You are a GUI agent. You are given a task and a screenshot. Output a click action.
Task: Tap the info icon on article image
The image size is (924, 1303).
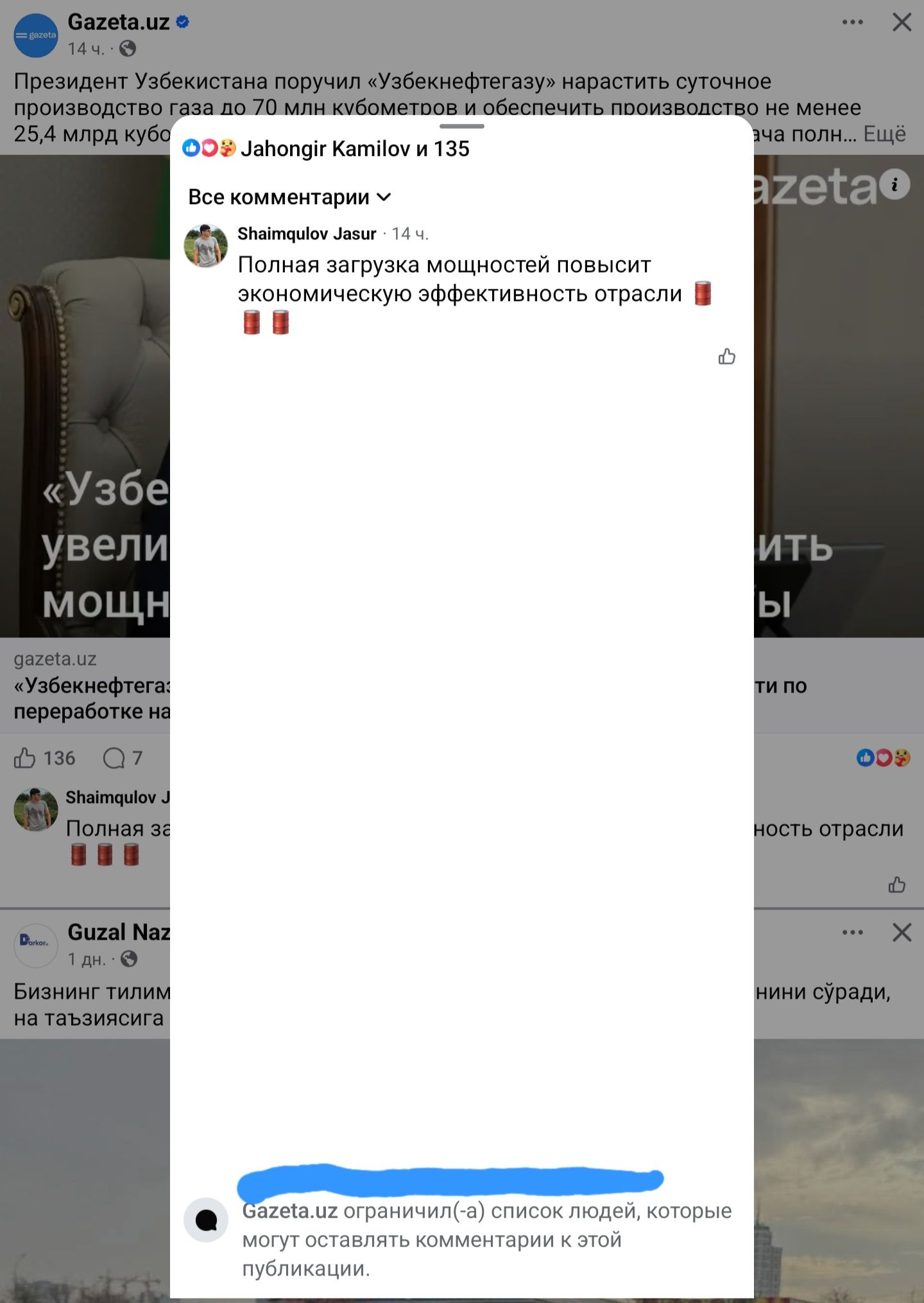[894, 185]
